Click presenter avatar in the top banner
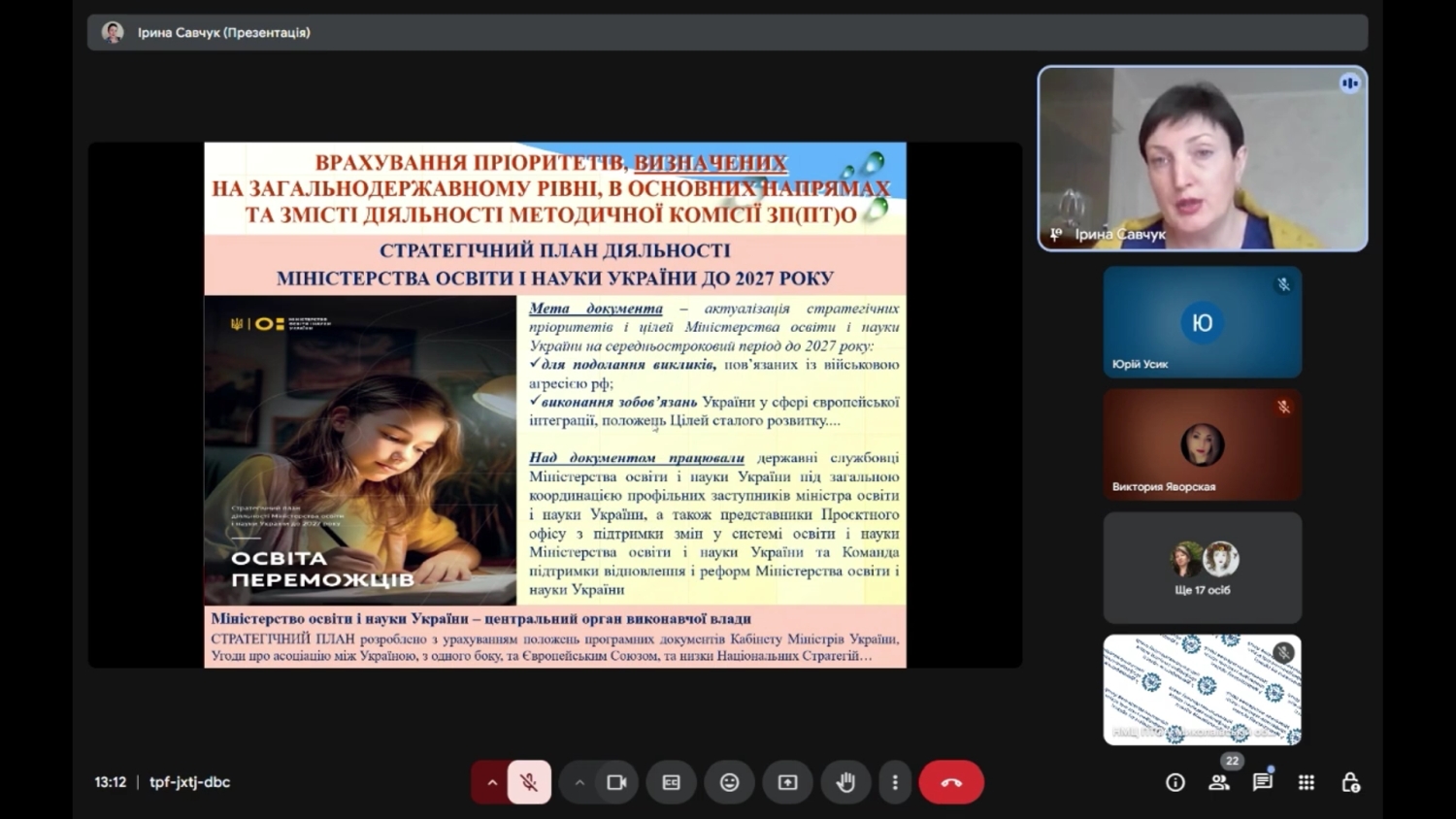The width and height of the screenshot is (1456, 819). point(113,32)
